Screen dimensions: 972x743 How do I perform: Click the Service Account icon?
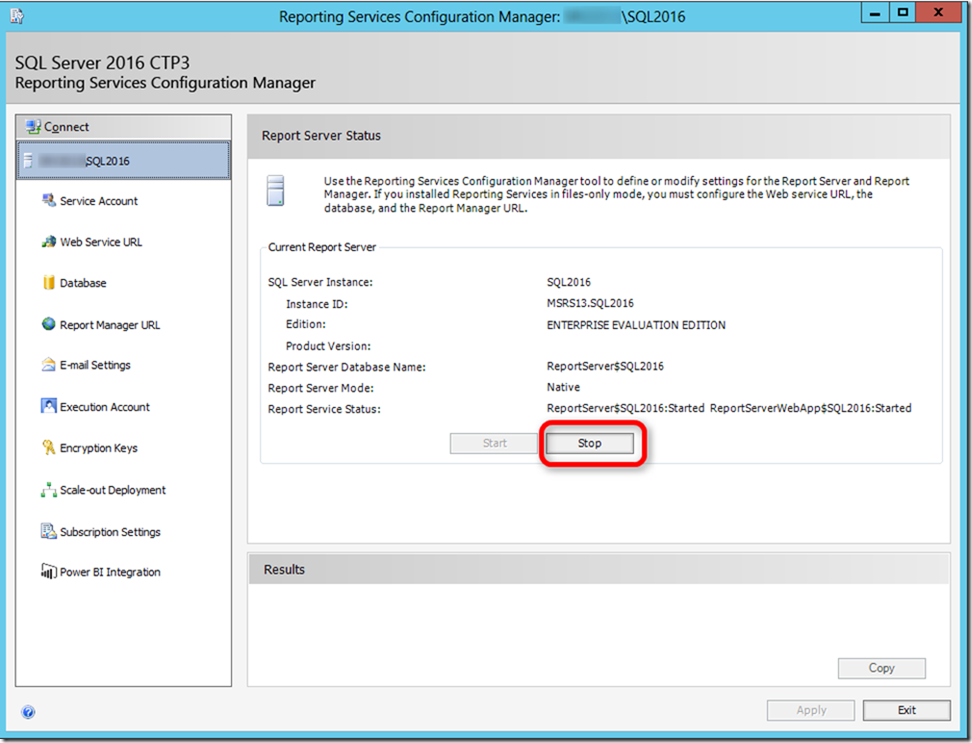[x=49, y=200]
